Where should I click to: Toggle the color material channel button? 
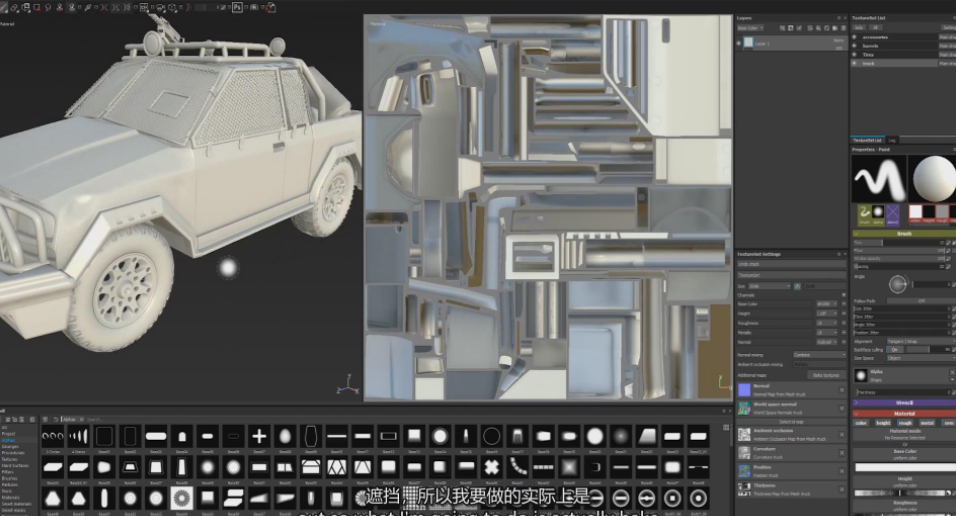(861, 423)
